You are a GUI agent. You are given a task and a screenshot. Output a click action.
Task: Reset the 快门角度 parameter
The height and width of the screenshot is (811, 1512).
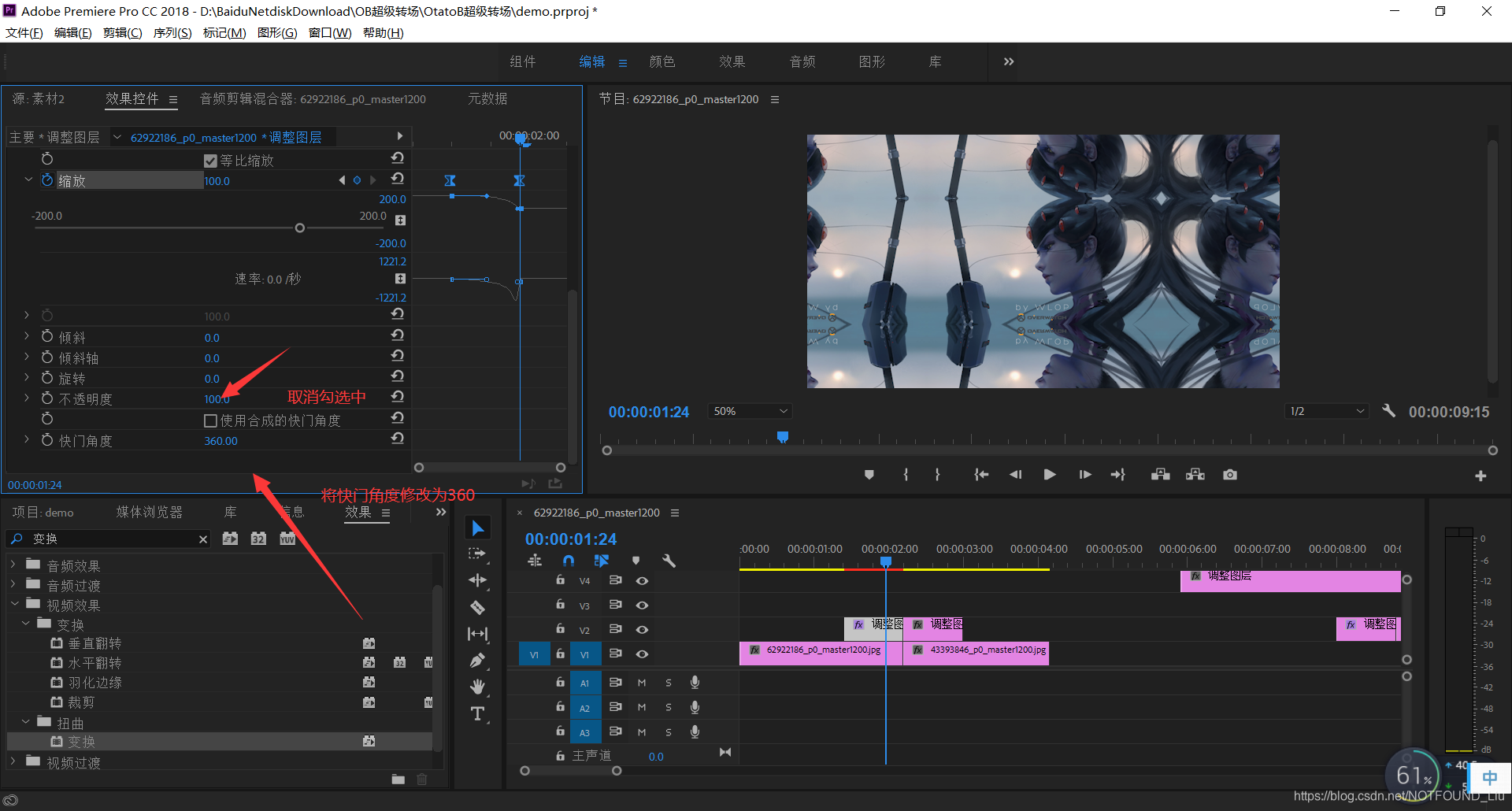pos(398,439)
